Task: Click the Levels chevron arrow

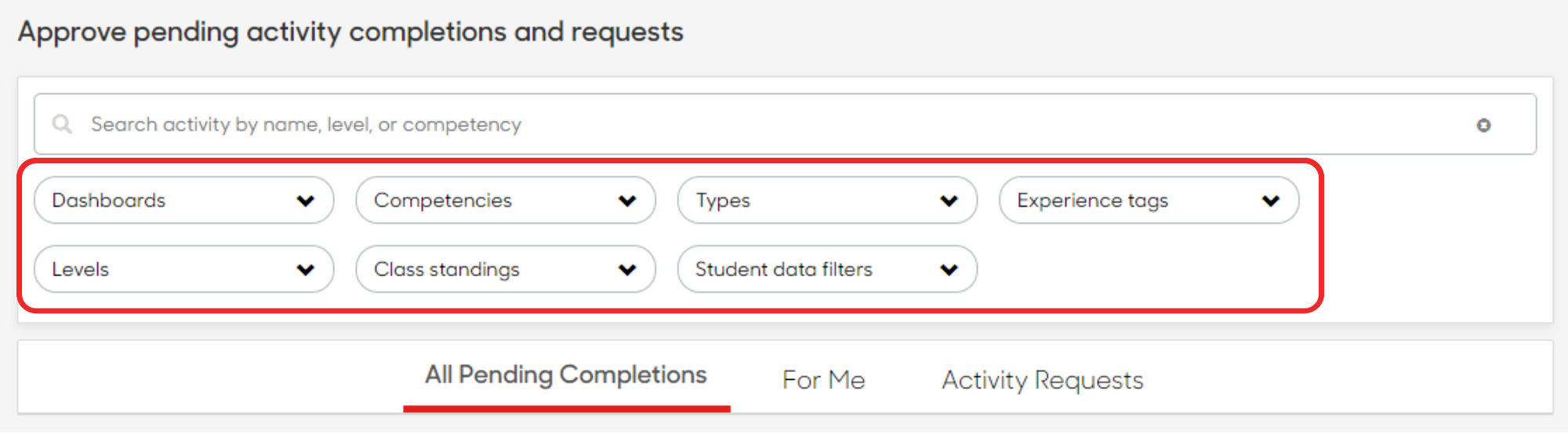Action: pos(306,270)
